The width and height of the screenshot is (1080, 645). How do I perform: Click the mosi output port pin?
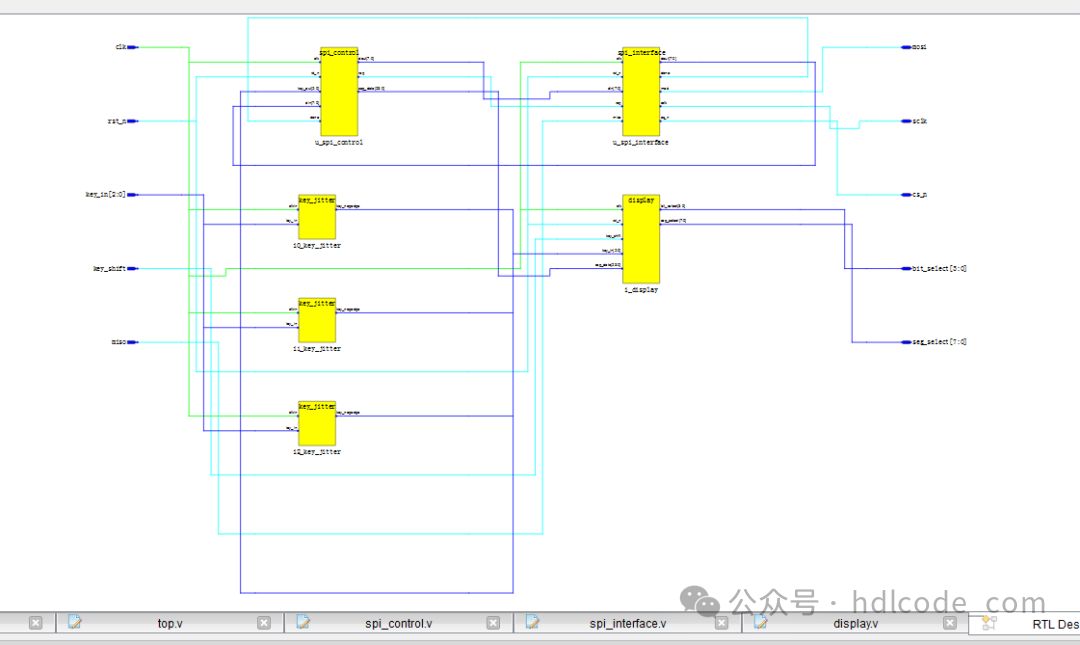point(906,47)
